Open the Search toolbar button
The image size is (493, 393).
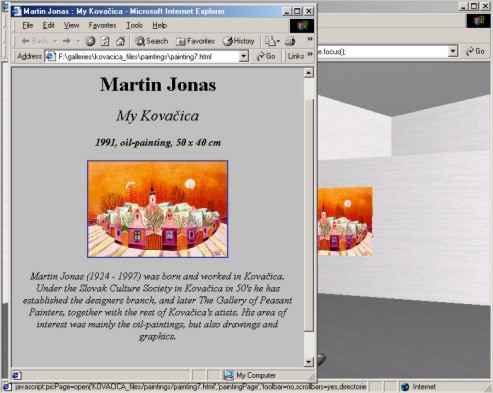(152, 41)
